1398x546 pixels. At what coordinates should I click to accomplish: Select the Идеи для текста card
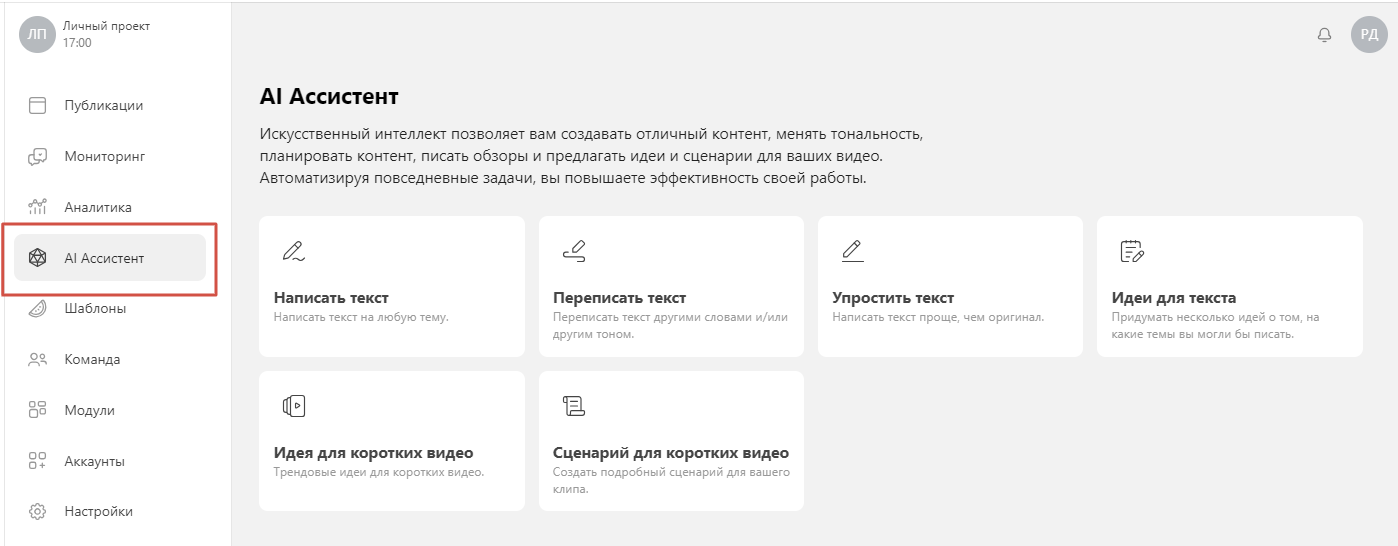pyautogui.click(x=1229, y=286)
